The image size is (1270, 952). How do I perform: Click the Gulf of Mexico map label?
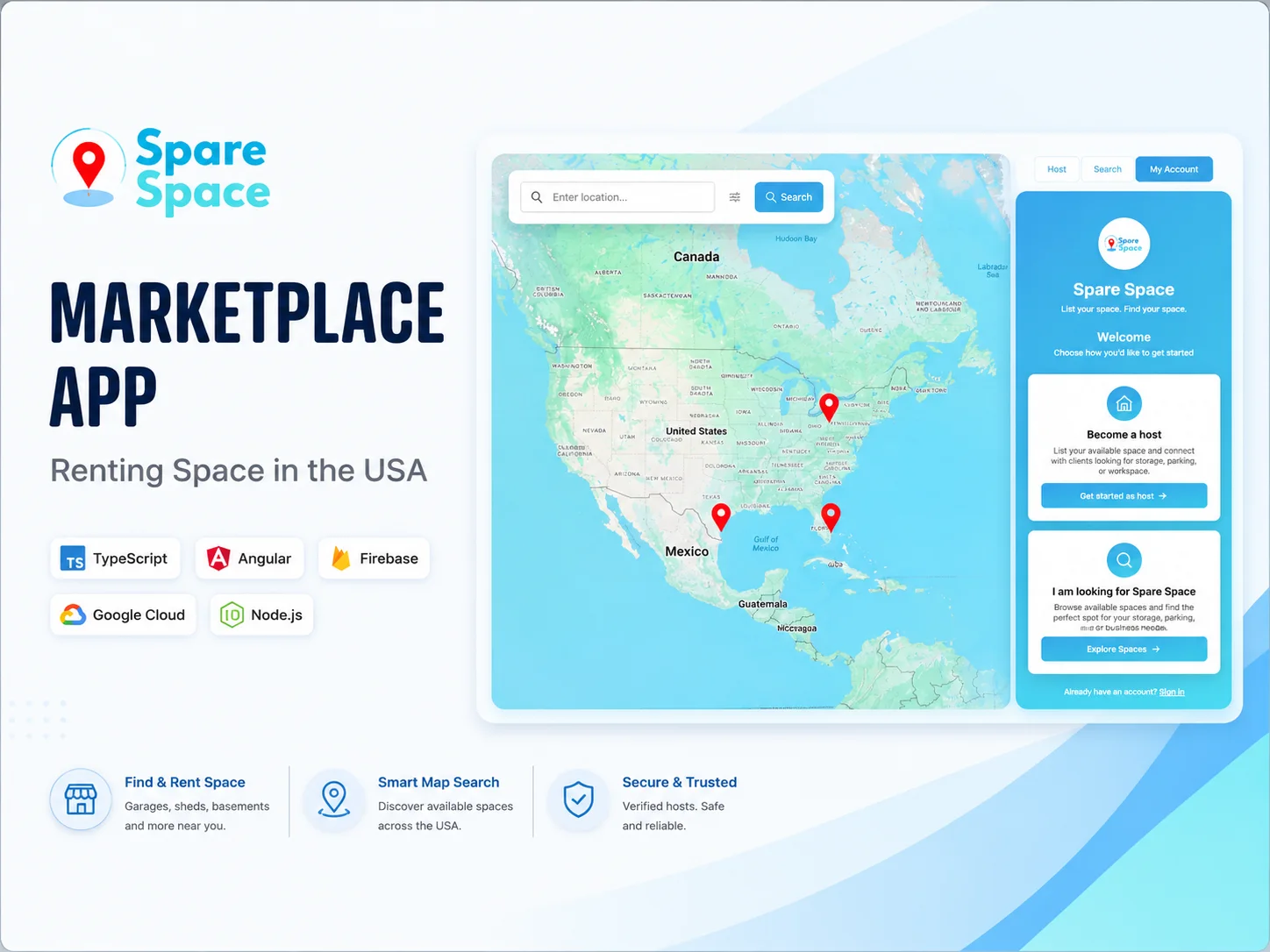click(766, 543)
